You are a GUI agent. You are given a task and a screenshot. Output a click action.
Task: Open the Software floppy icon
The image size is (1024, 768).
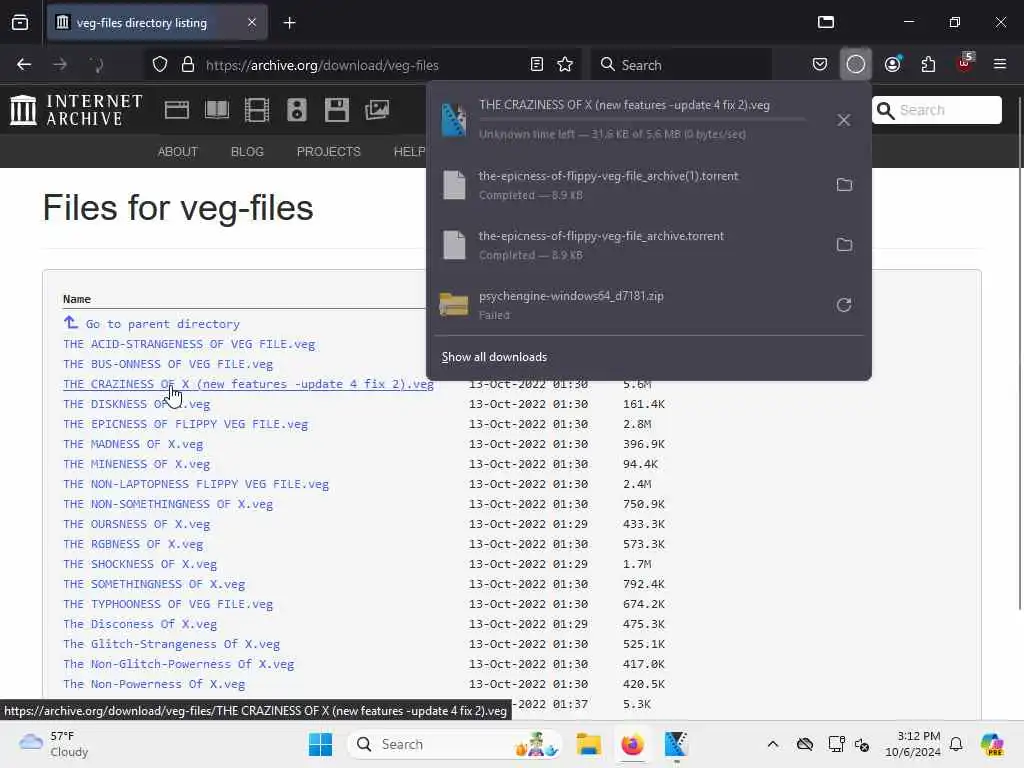coord(337,110)
